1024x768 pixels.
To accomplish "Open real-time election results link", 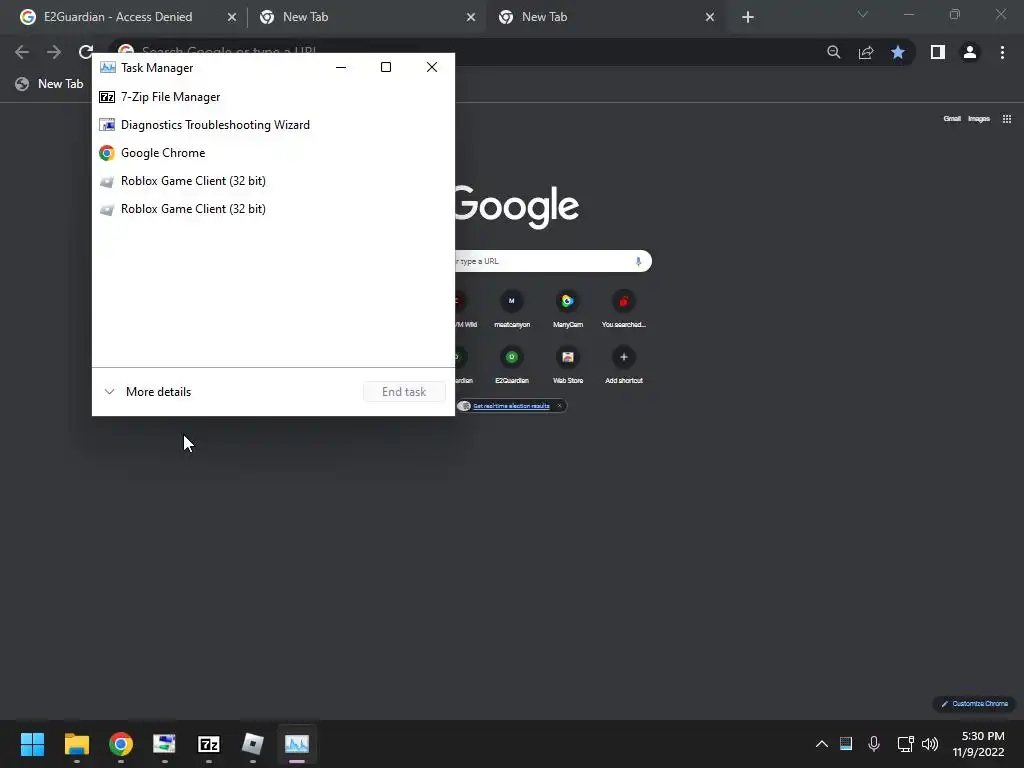I will pos(511,406).
